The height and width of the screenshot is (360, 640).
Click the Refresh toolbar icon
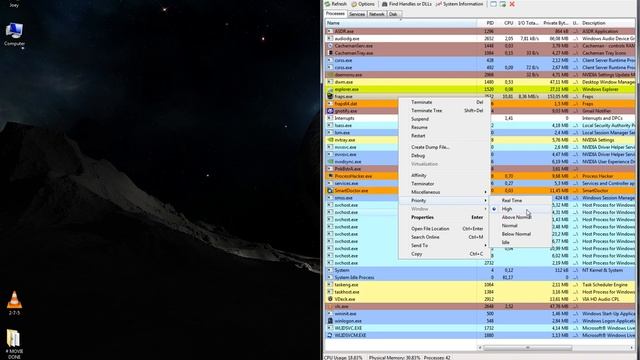(327, 4)
